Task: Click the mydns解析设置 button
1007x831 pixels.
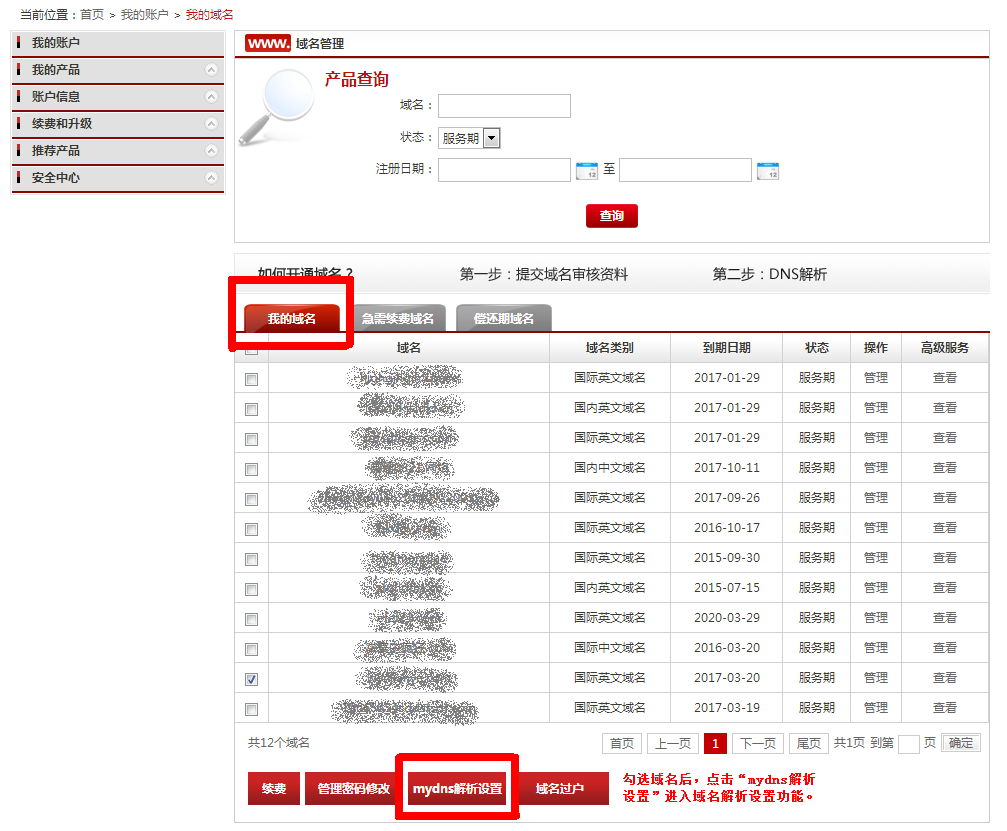Action: pos(457,789)
